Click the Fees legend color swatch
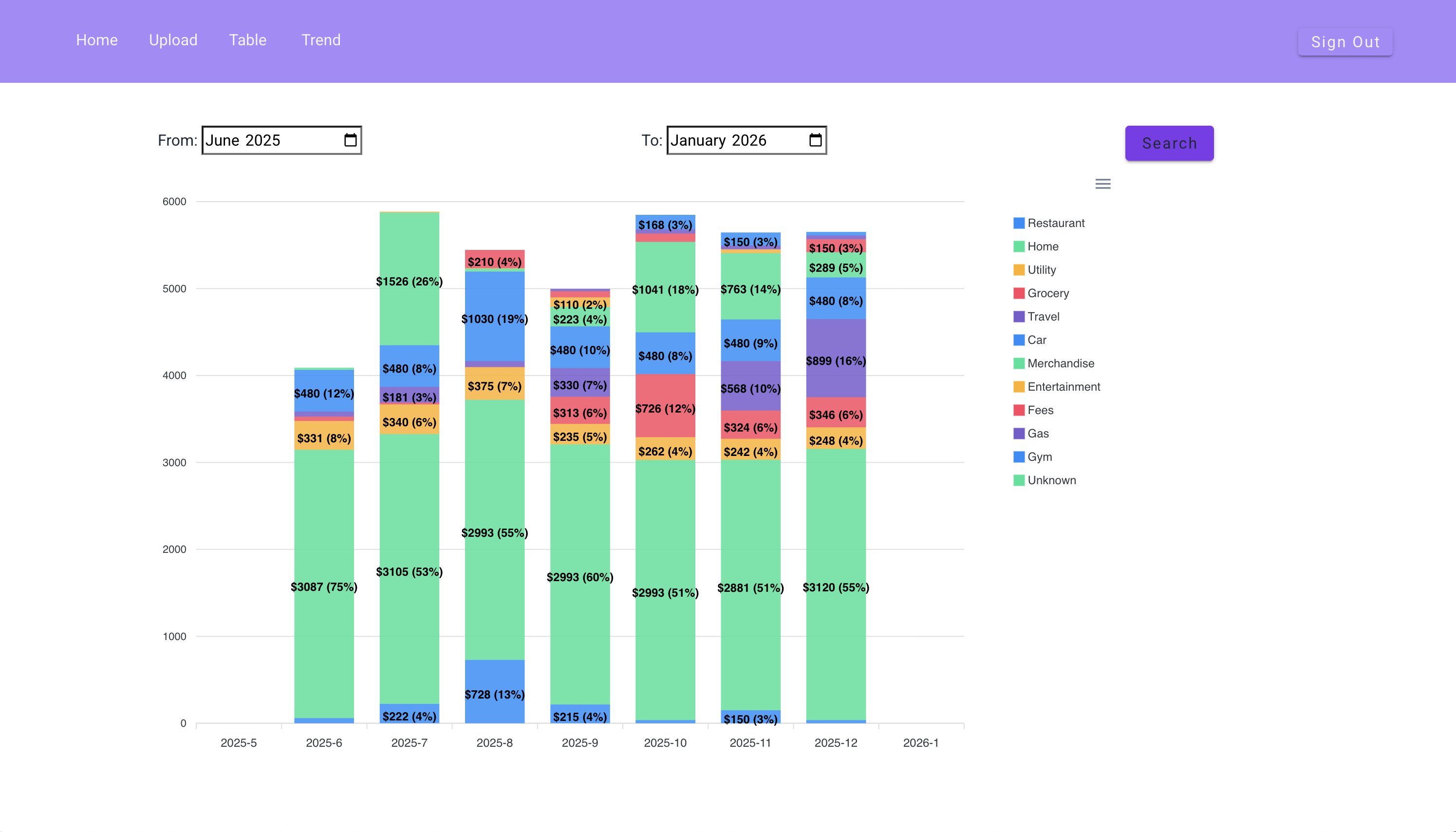Viewport: 1456px width, 832px height. (x=1018, y=410)
